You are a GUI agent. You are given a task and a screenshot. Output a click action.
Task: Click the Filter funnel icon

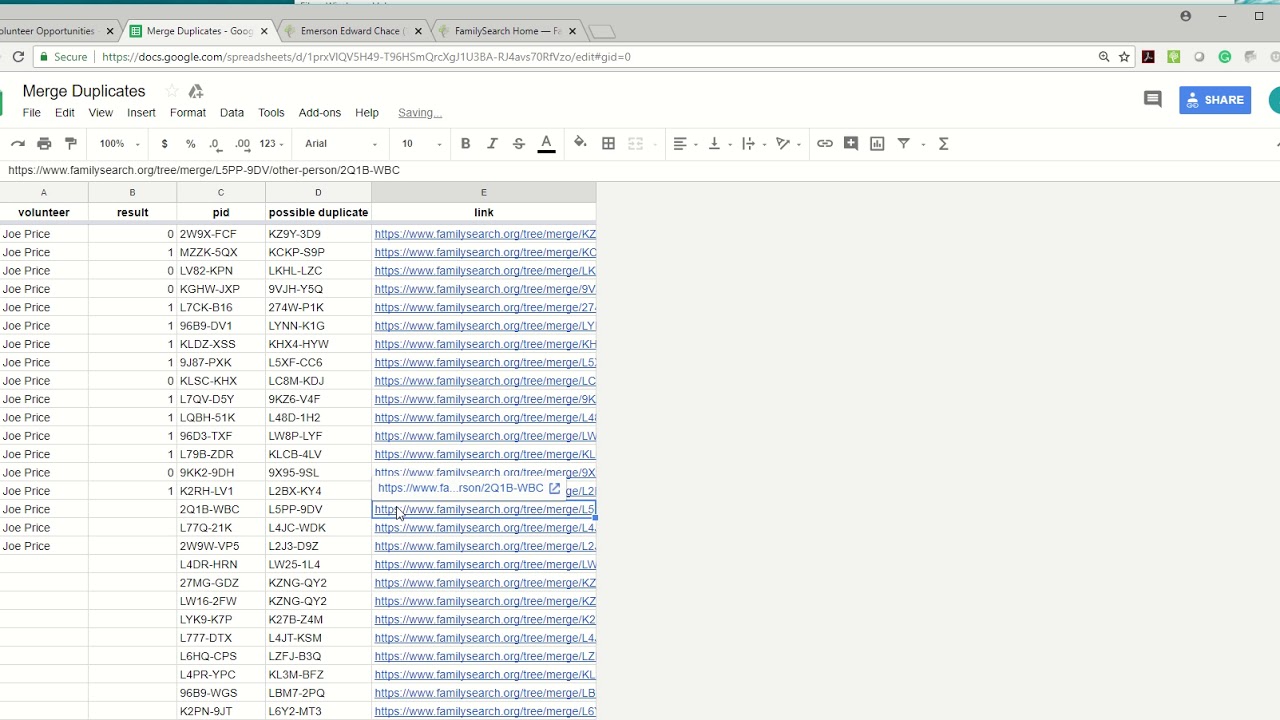(x=904, y=144)
